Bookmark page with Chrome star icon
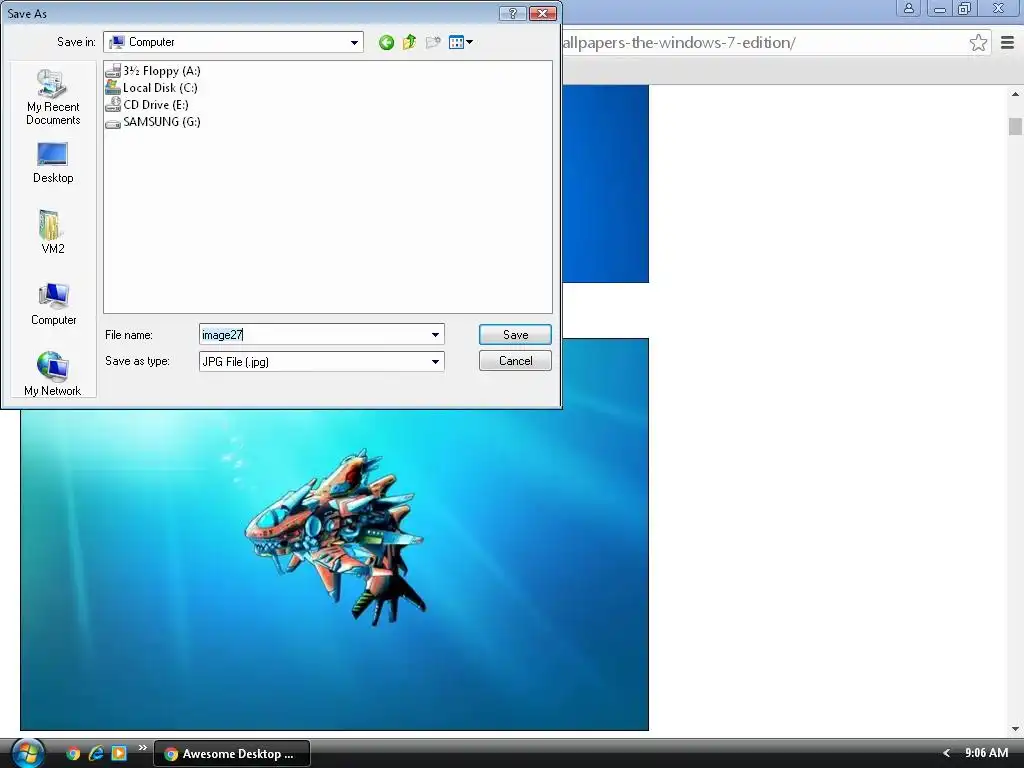Viewport: 1024px width, 768px height. (978, 43)
